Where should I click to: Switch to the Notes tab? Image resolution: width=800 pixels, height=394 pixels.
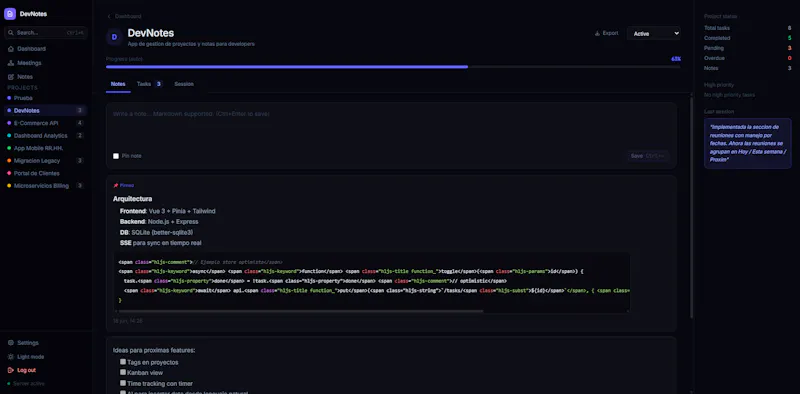point(118,84)
